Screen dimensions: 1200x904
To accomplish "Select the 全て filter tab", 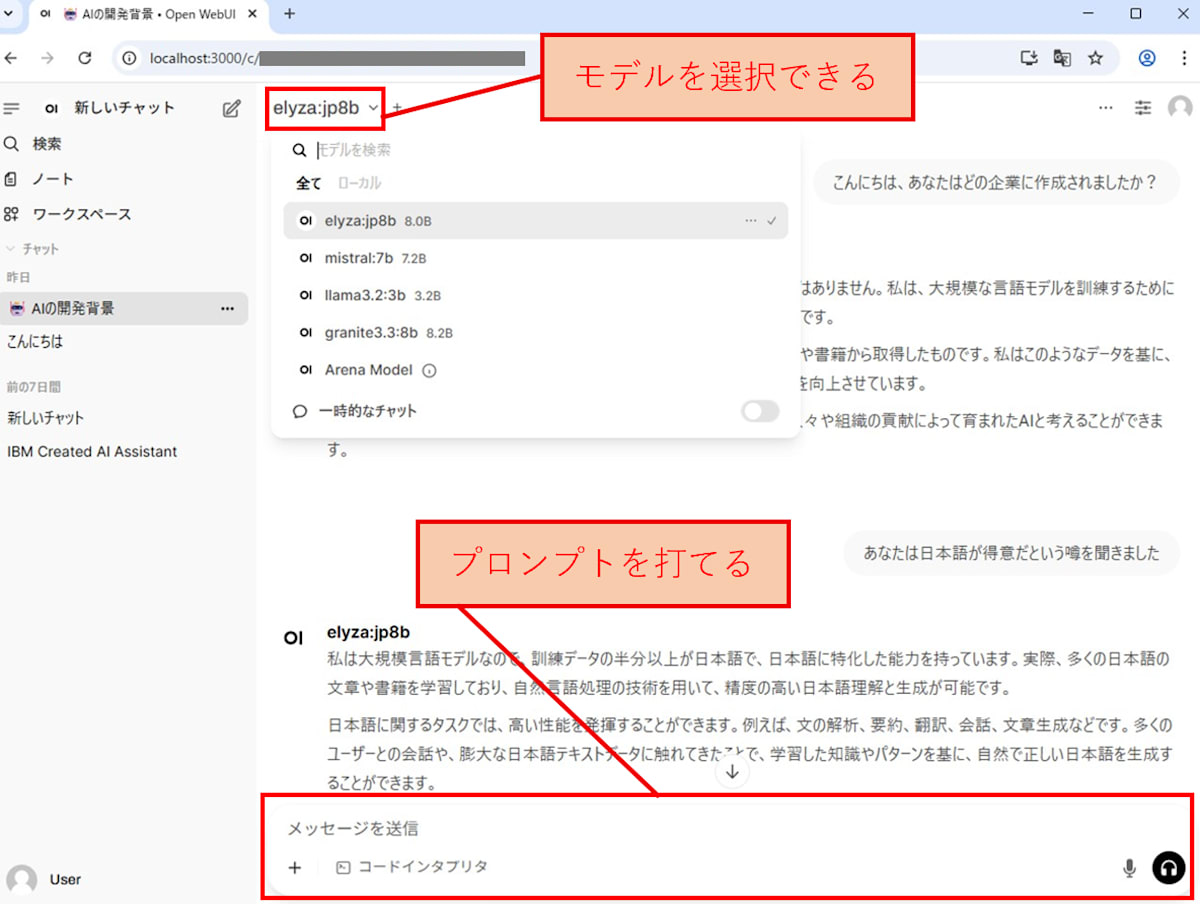I will click(309, 183).
